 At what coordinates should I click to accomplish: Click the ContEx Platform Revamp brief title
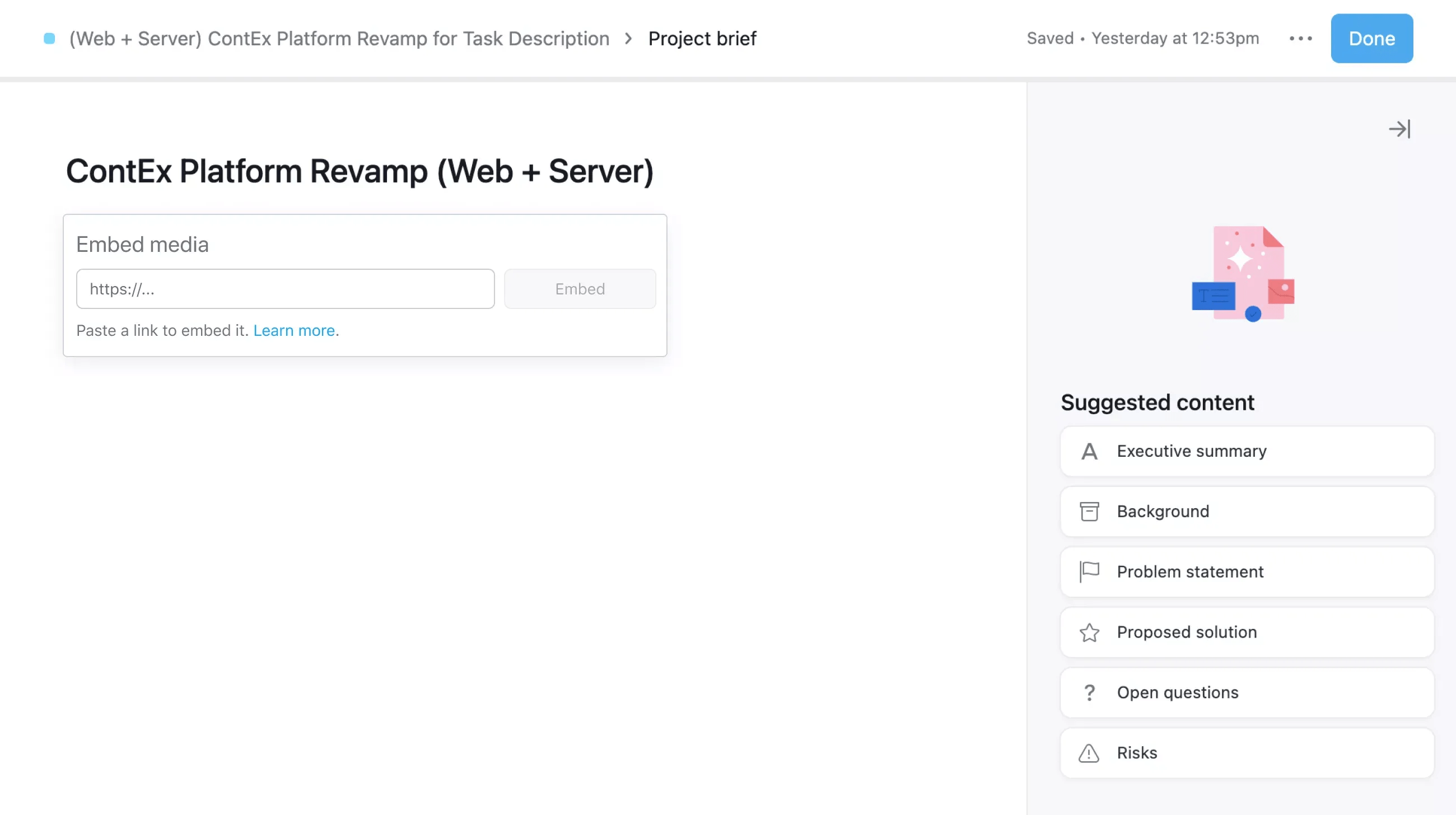click(x=360, y=171)
